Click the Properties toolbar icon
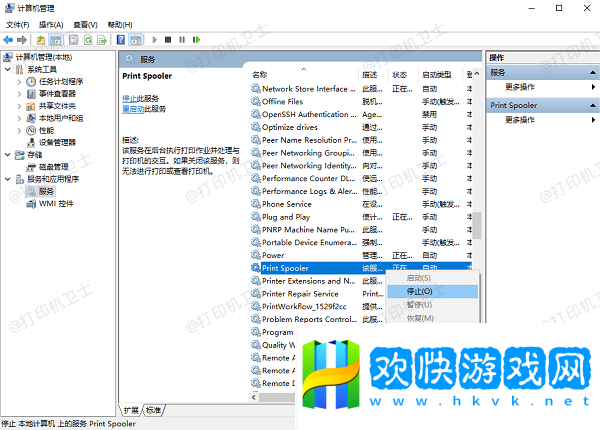 pyautogui.click(x=73, y=40)
